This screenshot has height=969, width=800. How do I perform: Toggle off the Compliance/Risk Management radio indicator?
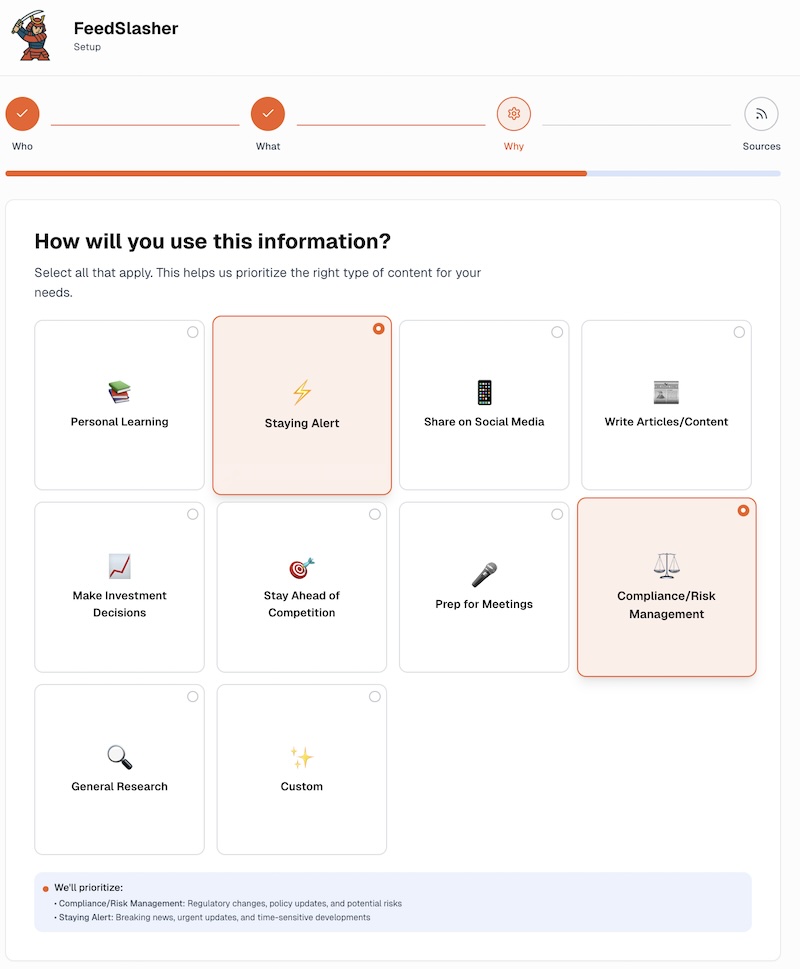(743, 511)
